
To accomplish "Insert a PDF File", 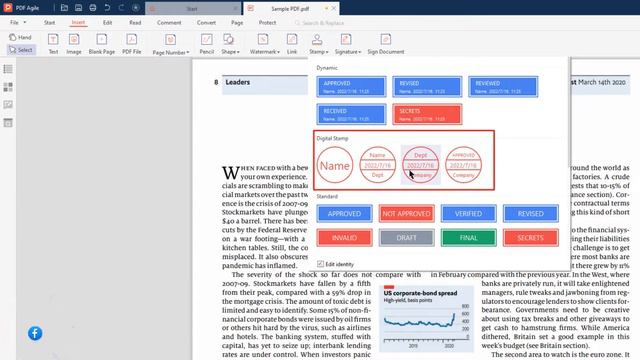I will 131,44.
